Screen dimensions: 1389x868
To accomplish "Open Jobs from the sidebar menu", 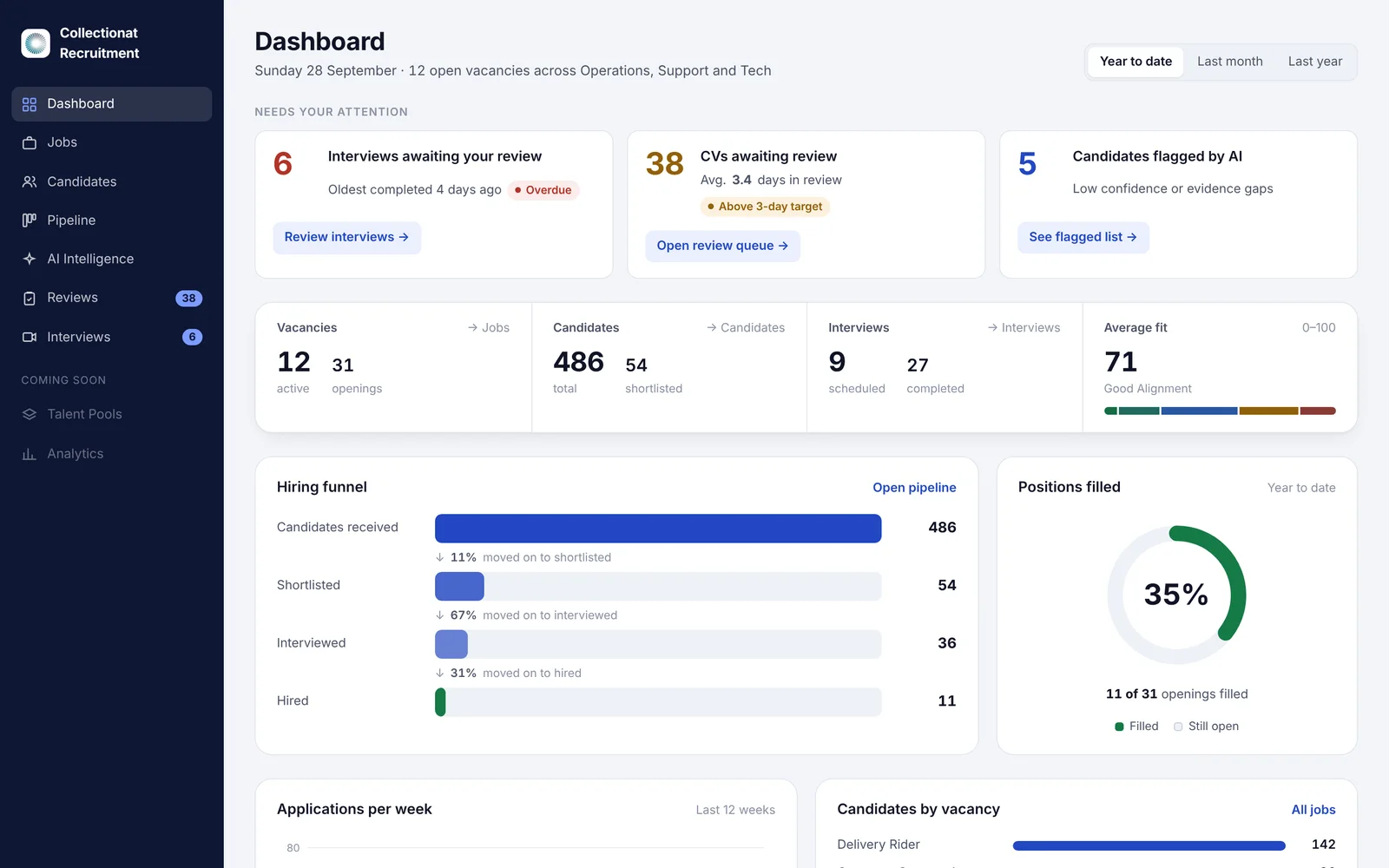I will click(x=112, y=142).
